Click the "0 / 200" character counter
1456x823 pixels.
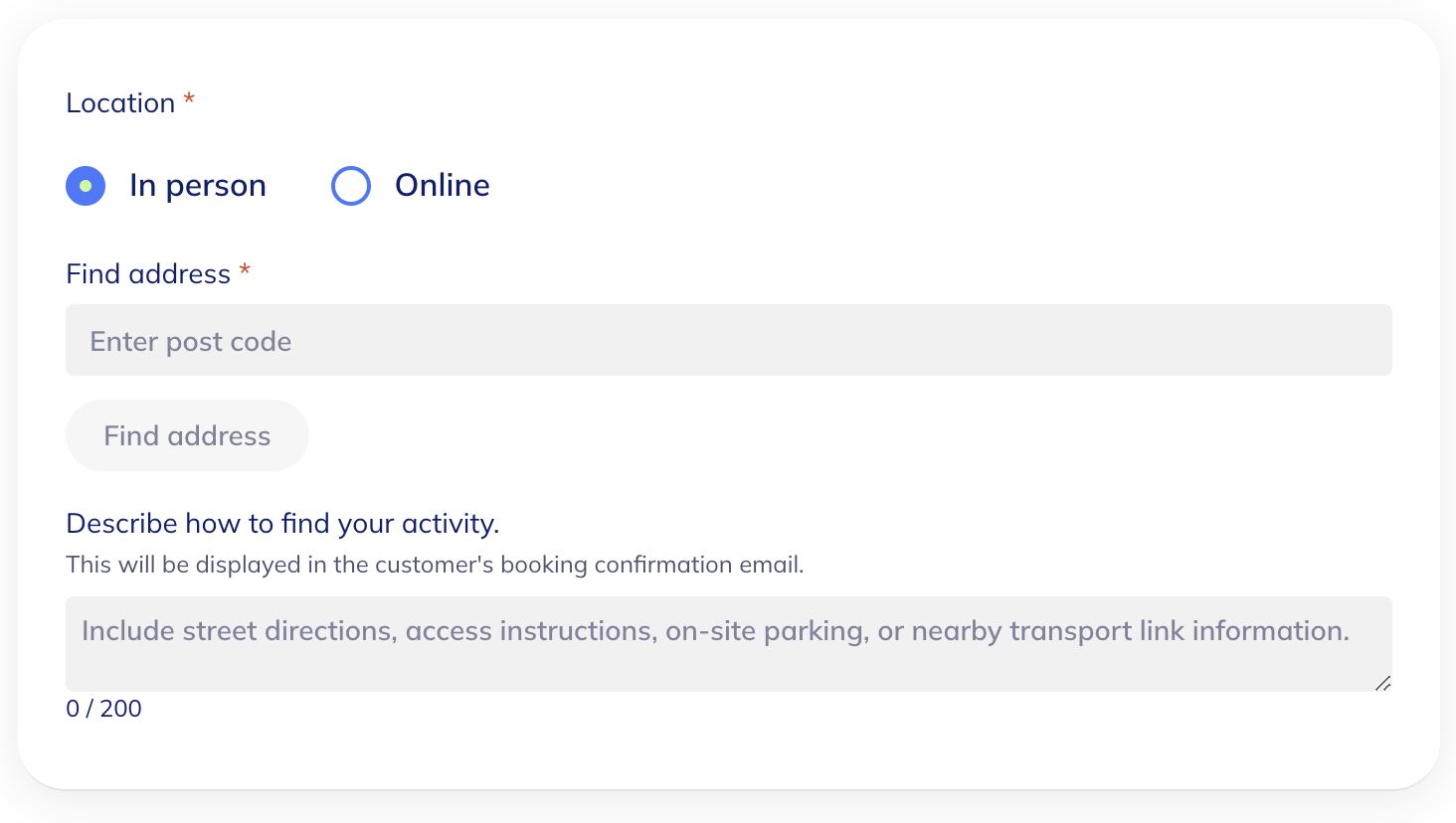pos(103,709)
